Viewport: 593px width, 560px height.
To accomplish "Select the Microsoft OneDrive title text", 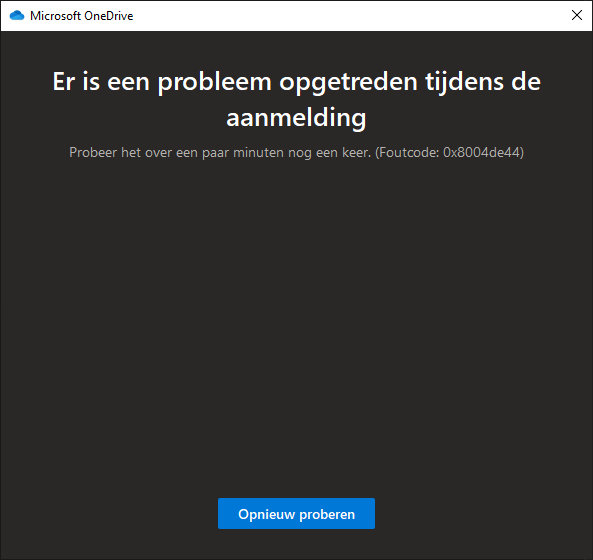I will (81, 16).
